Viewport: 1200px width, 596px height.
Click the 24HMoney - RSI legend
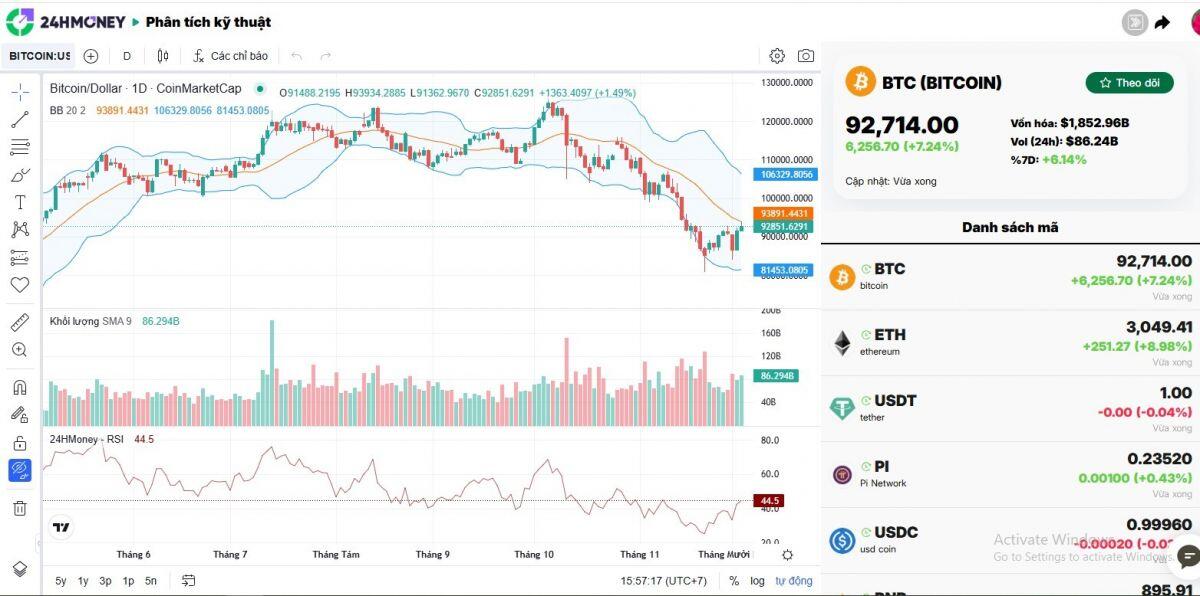coord(88,439)
